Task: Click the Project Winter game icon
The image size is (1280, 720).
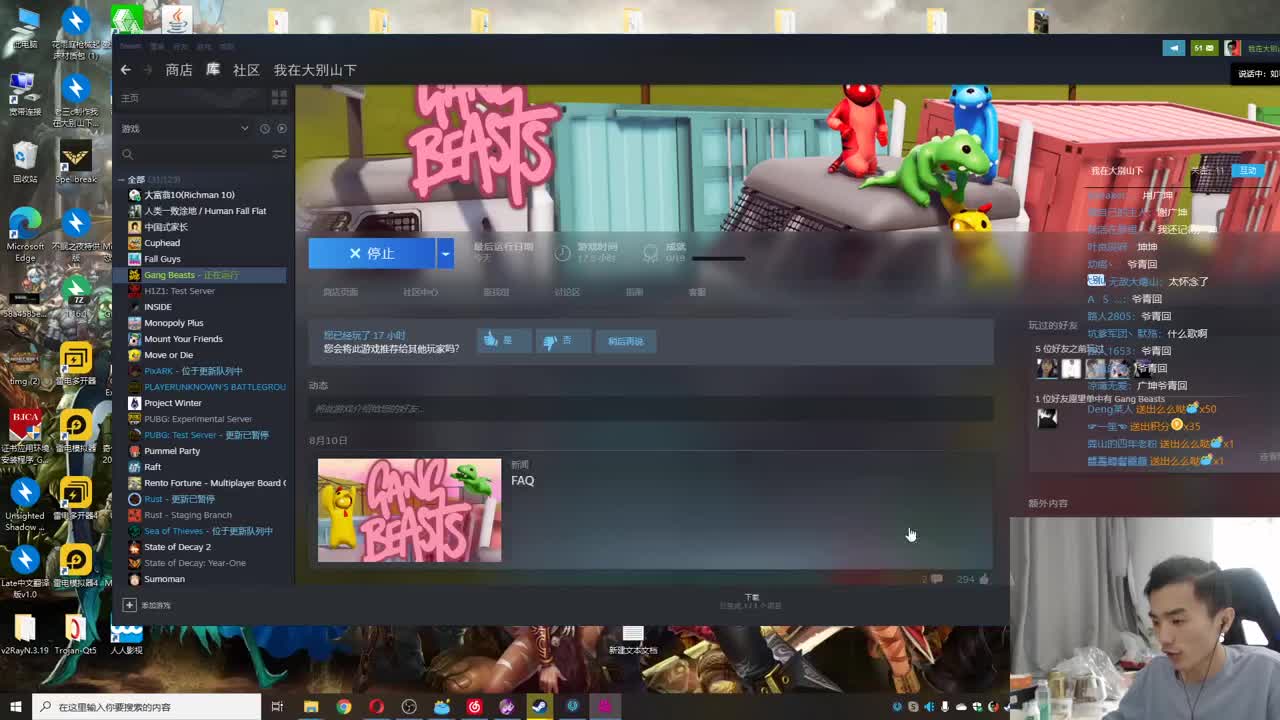Action: click(135, 403)
